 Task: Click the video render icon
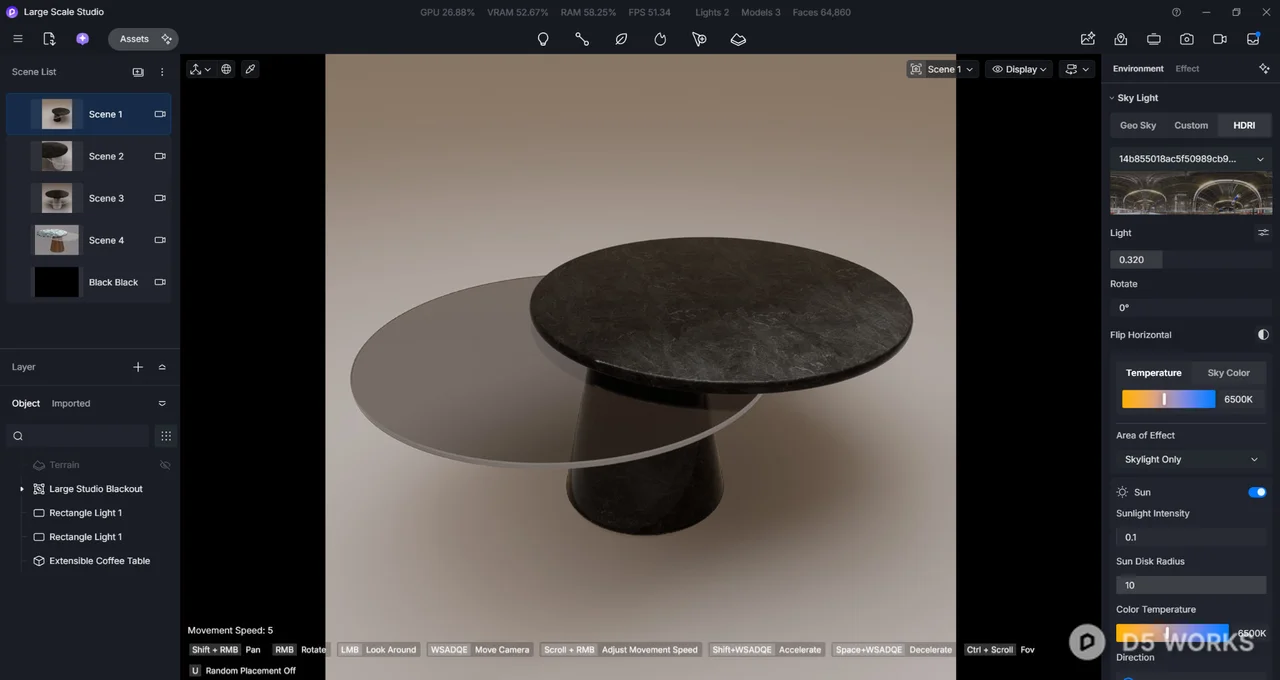[1220, 39]
